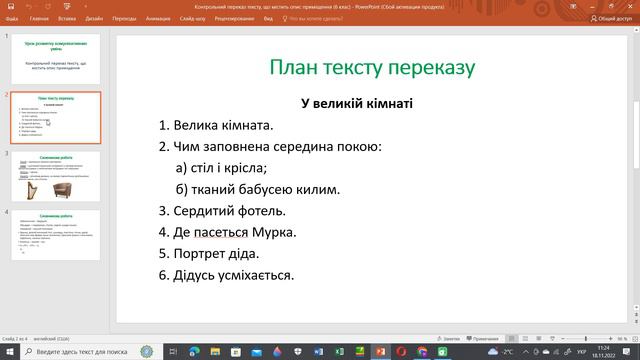Select slide 4 thumbnail
Viewport: 640px width, 360px height.
pos(56,235)
